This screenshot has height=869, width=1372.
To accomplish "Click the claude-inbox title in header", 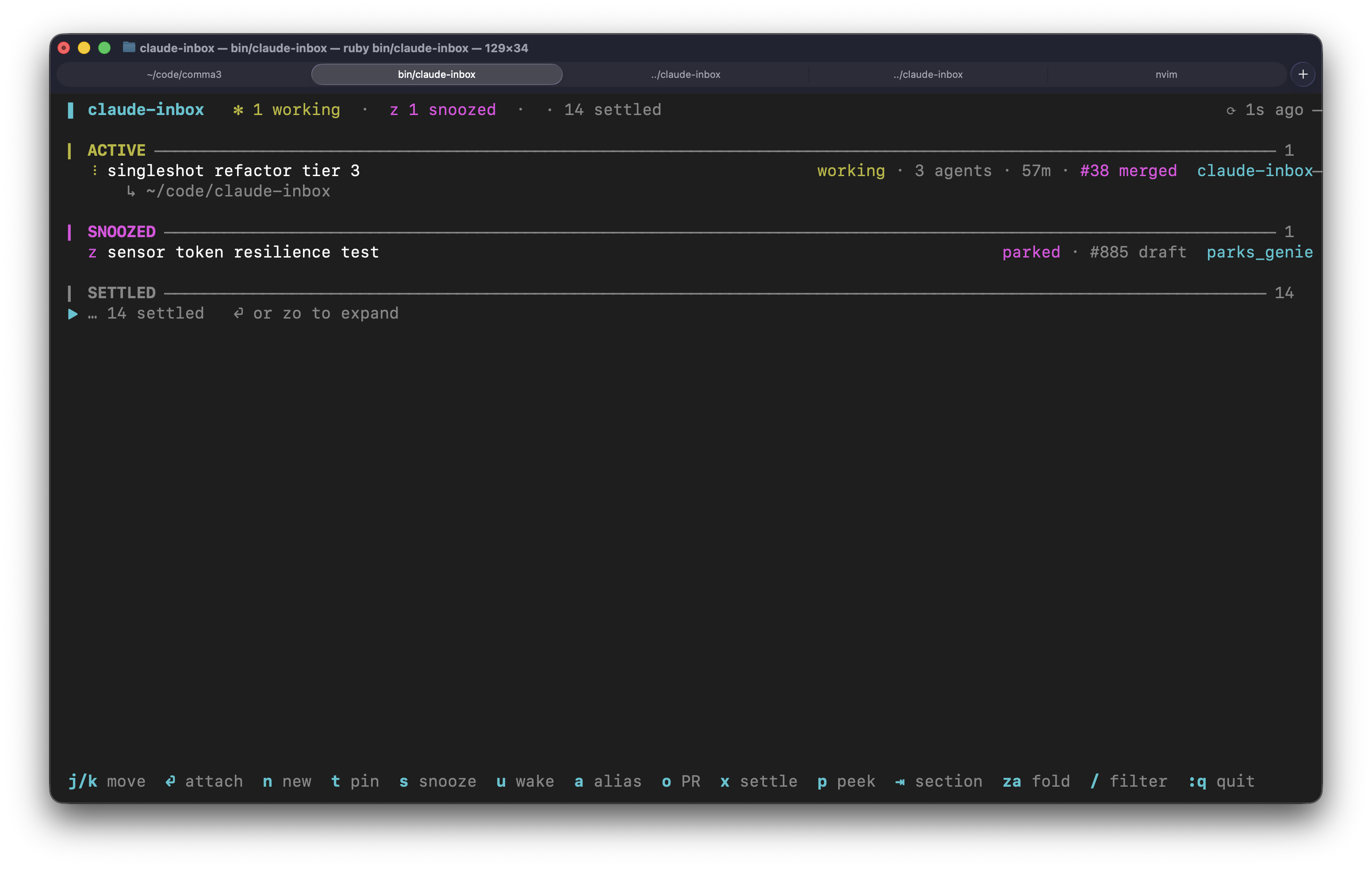I will coord(145,110).
